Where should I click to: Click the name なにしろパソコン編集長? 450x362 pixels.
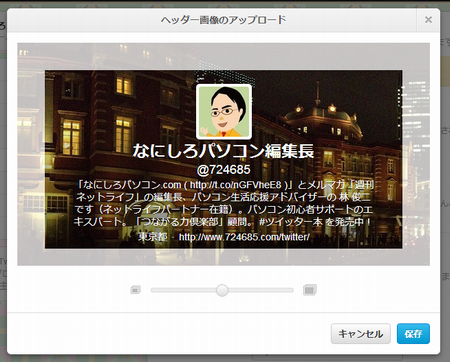223,151
